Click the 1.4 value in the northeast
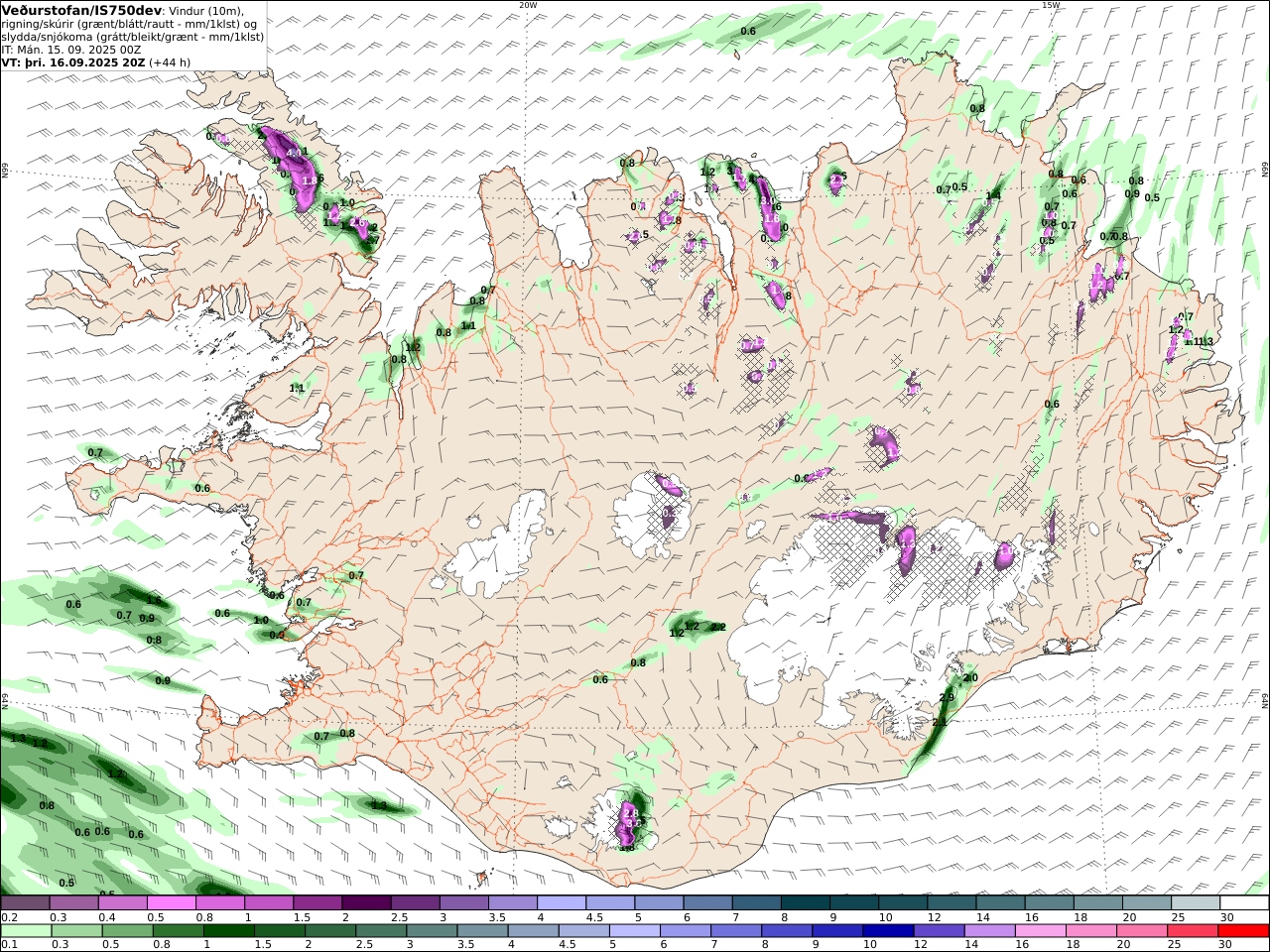Viewport: 1270px width, 952px height. point(993,195)
